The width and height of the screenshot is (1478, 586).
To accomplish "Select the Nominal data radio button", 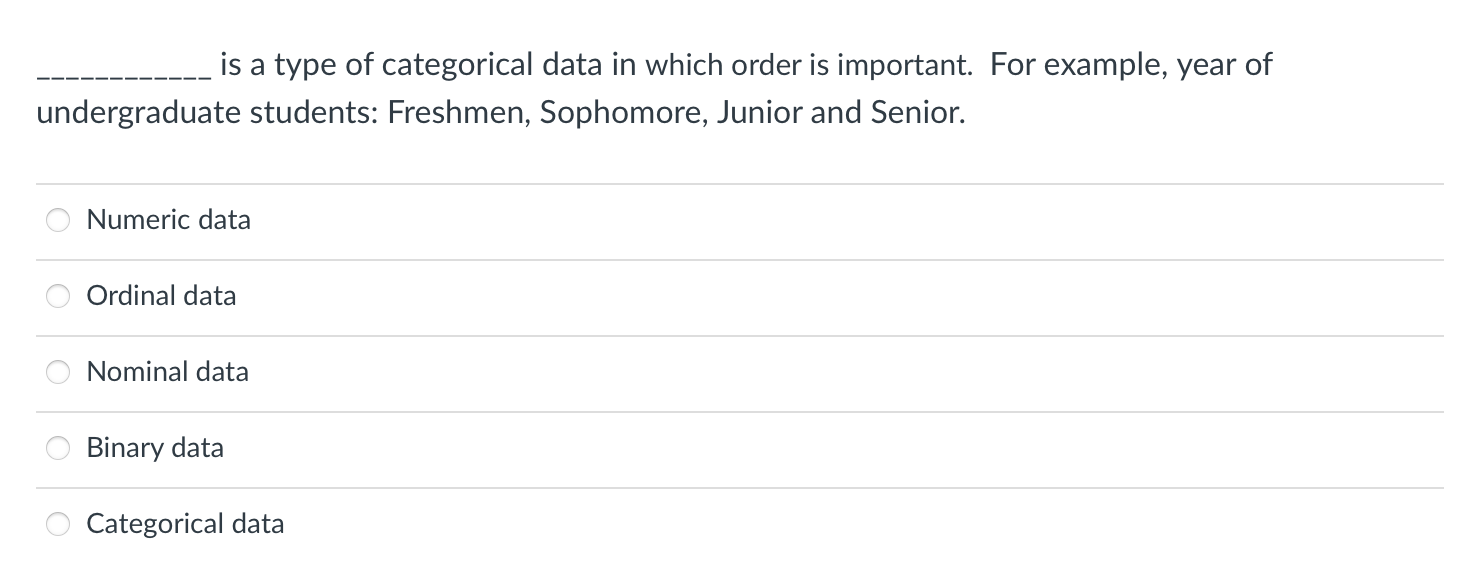I will (x=58, y=372).
